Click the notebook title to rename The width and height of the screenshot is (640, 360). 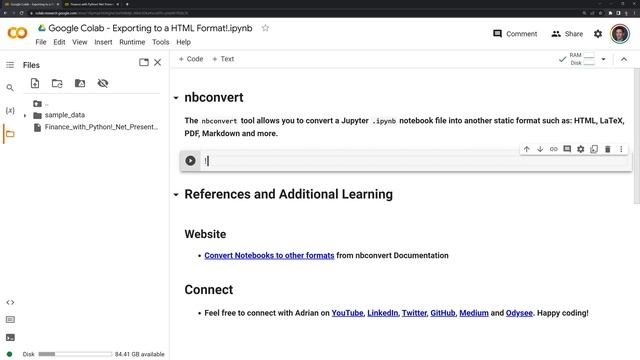click(x=150, y=28)
